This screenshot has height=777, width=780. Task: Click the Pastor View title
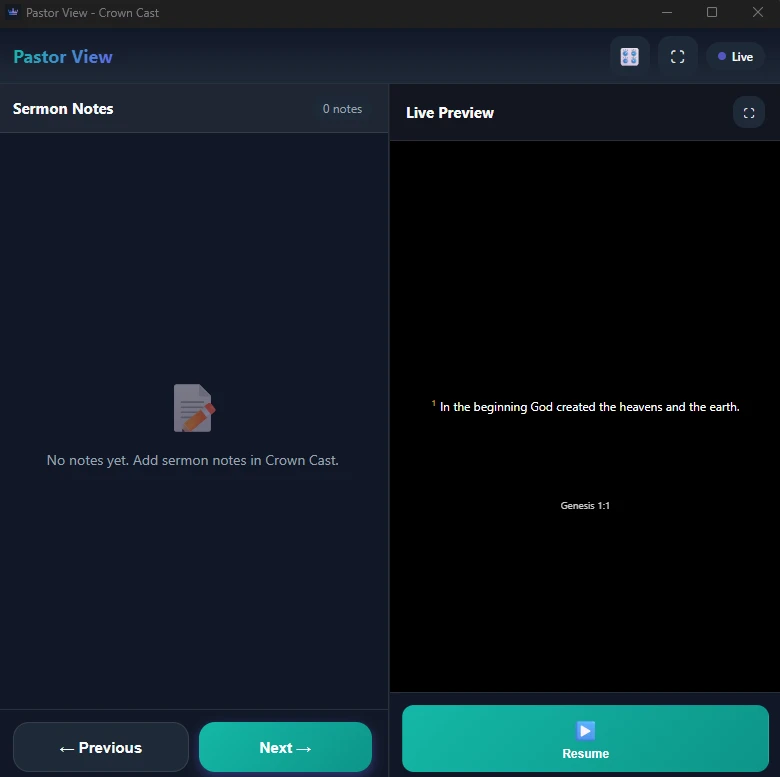coord(63,57)
